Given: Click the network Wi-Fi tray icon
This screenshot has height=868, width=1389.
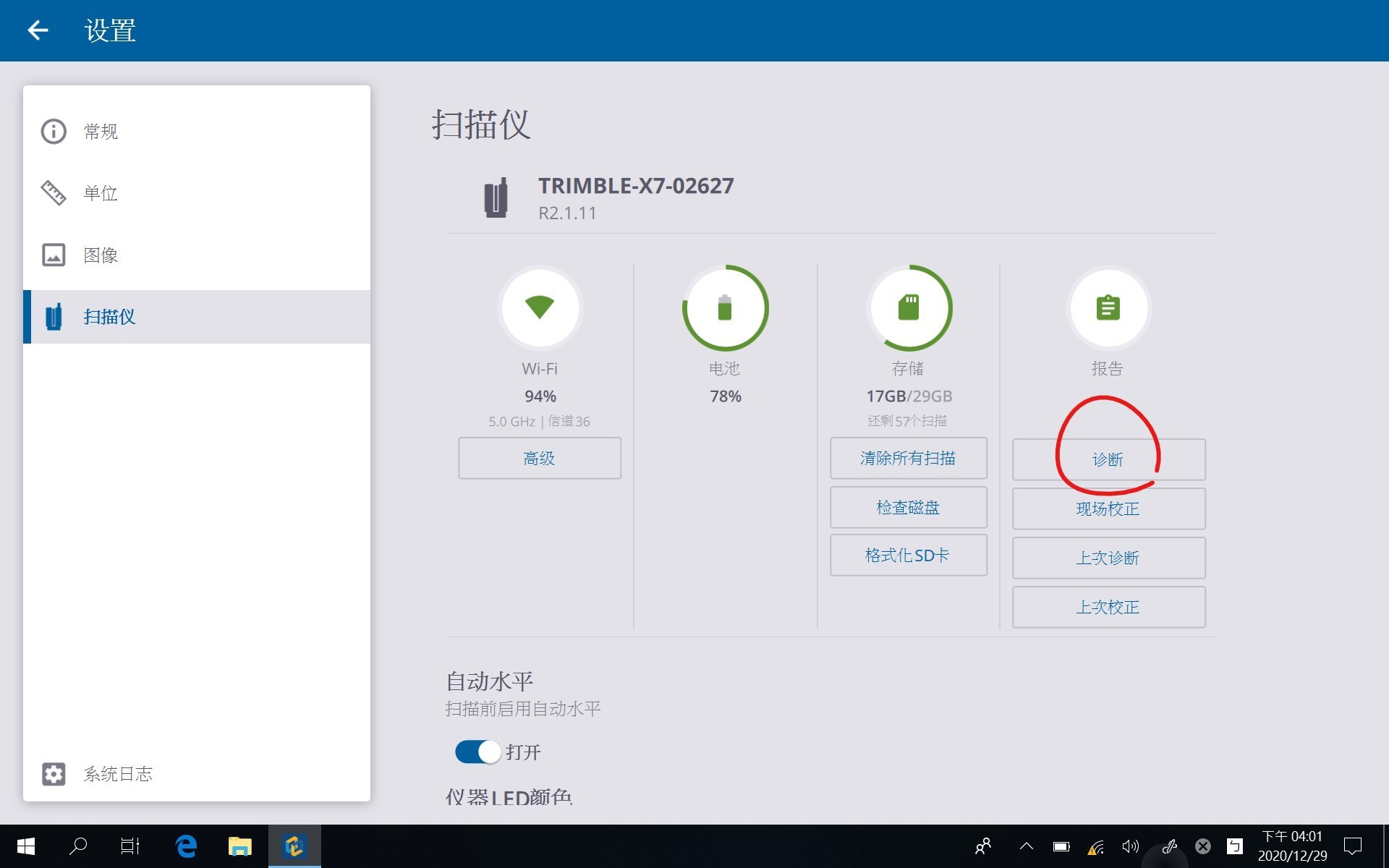Looking at the screenshot, I should click(1096, 846).
